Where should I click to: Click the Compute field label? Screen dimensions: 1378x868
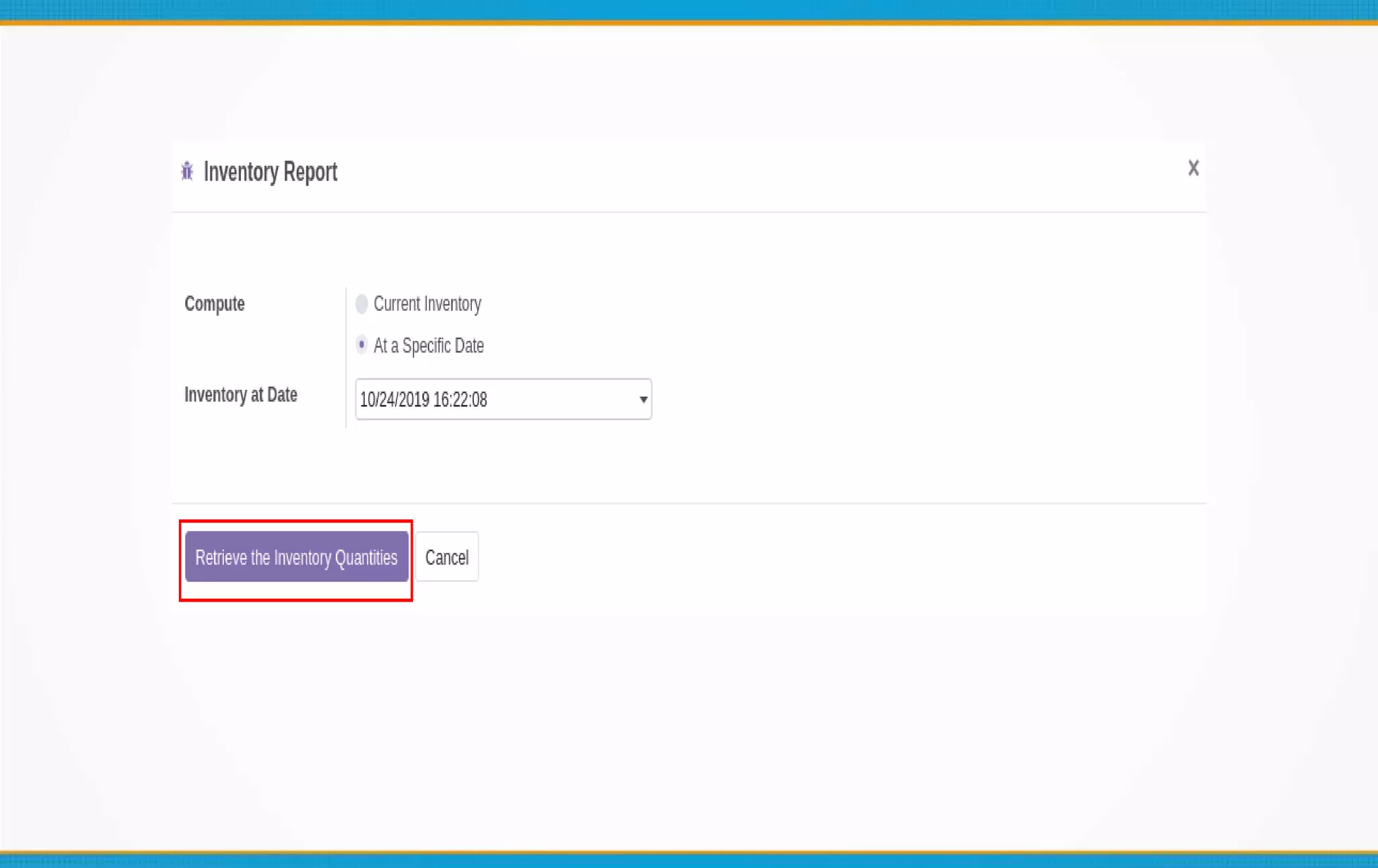coord(215,304)
